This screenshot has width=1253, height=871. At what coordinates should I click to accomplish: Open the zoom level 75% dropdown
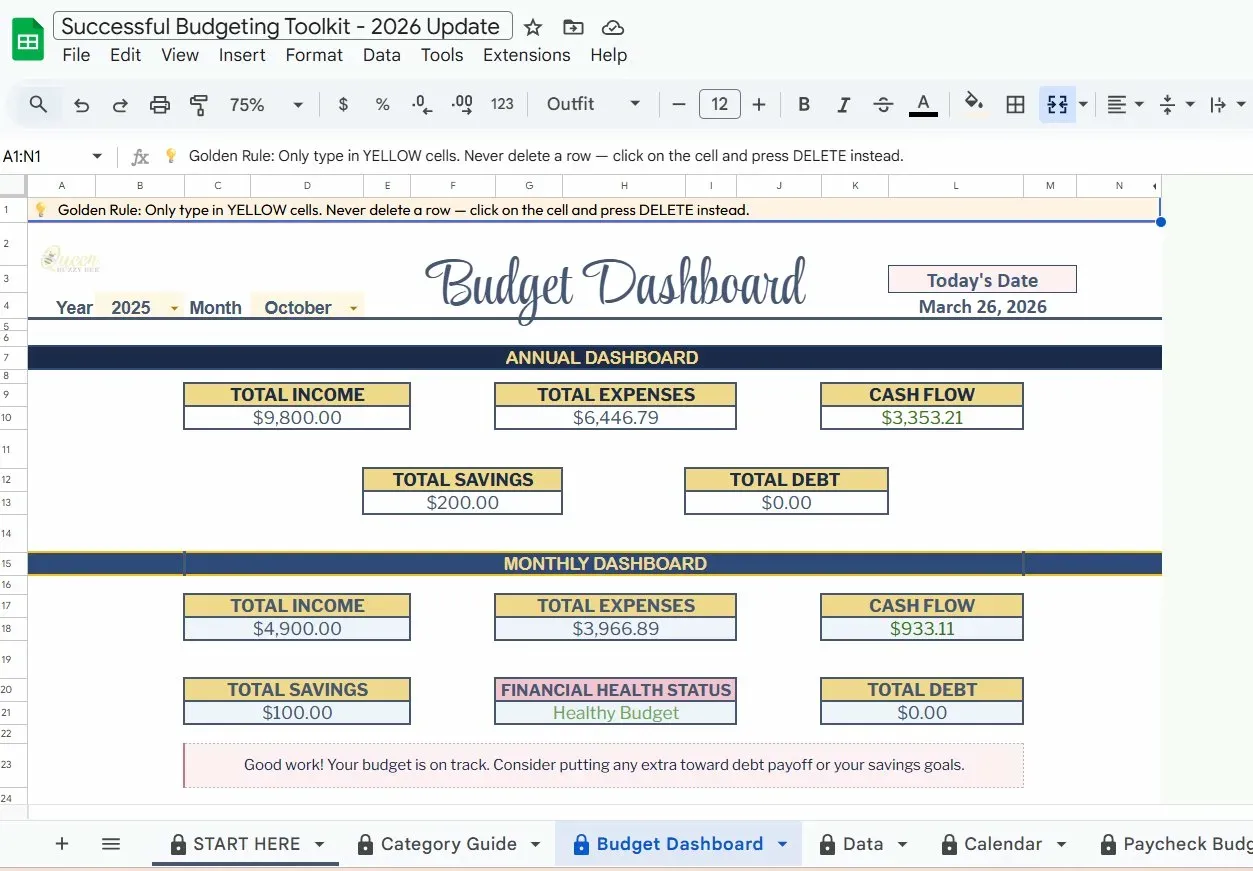pos(266,104)
